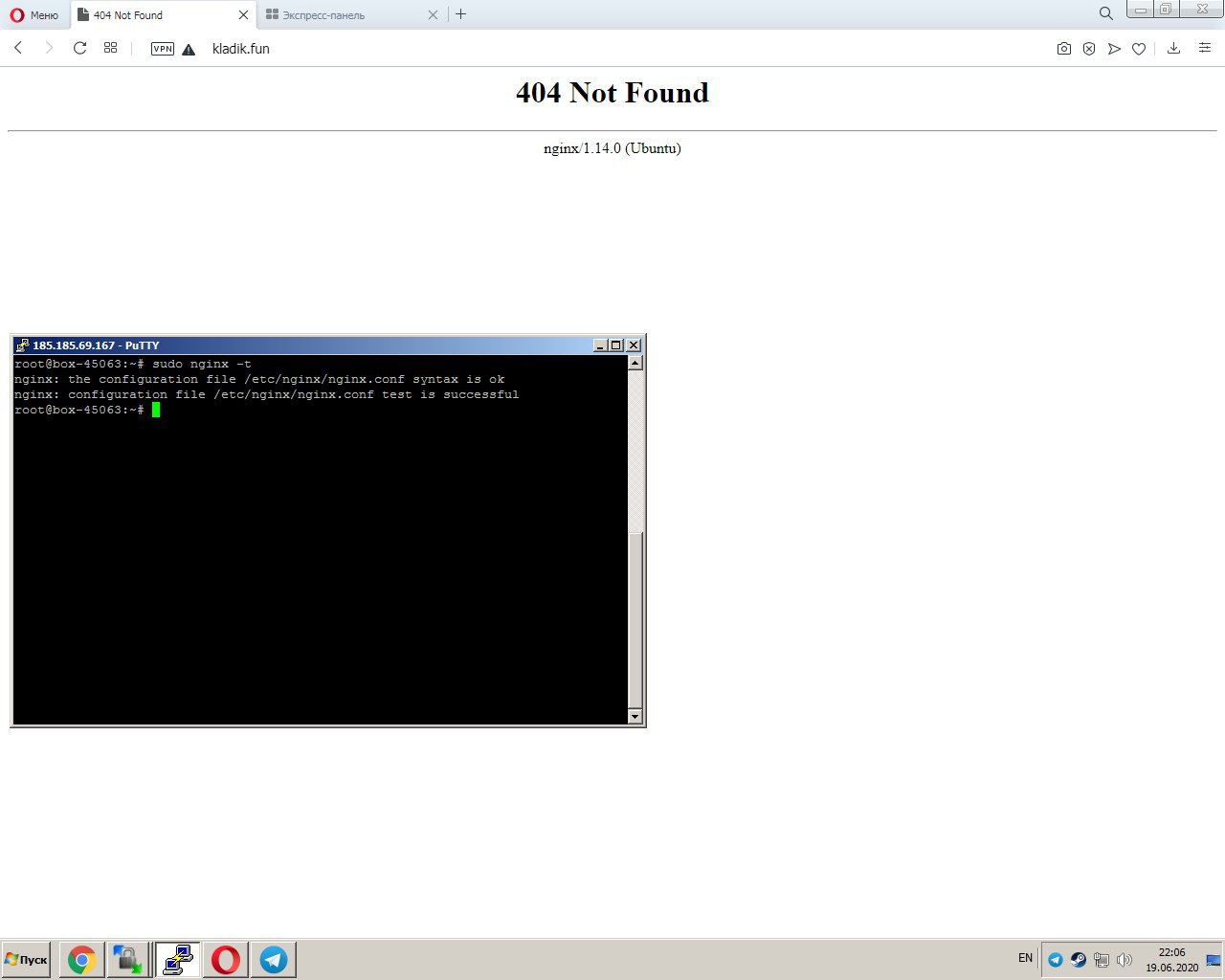Open a new tab with the plus button
This screenshot has height=980, width=1225.
[x=461, y=14]
